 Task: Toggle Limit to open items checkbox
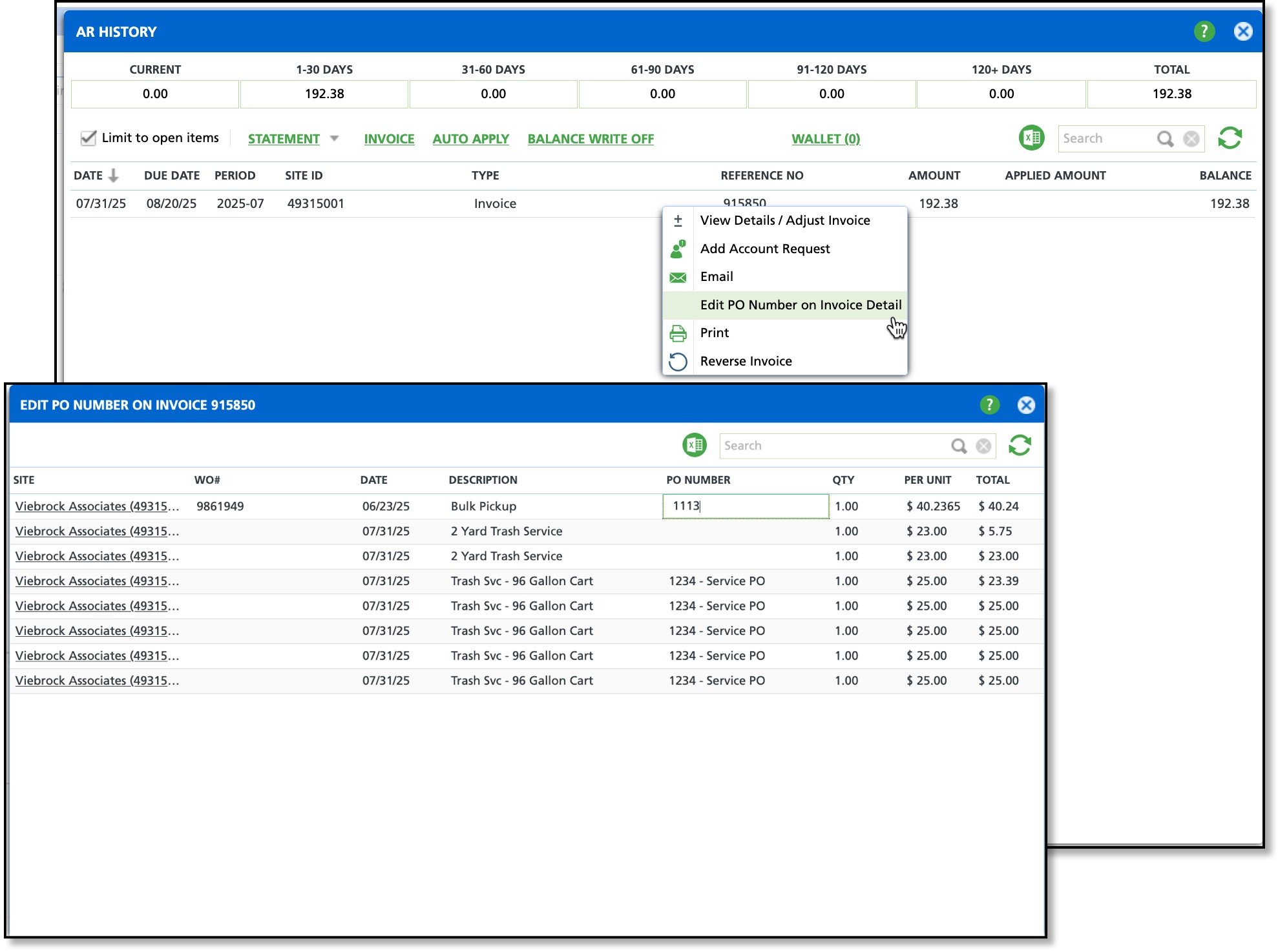89,138
